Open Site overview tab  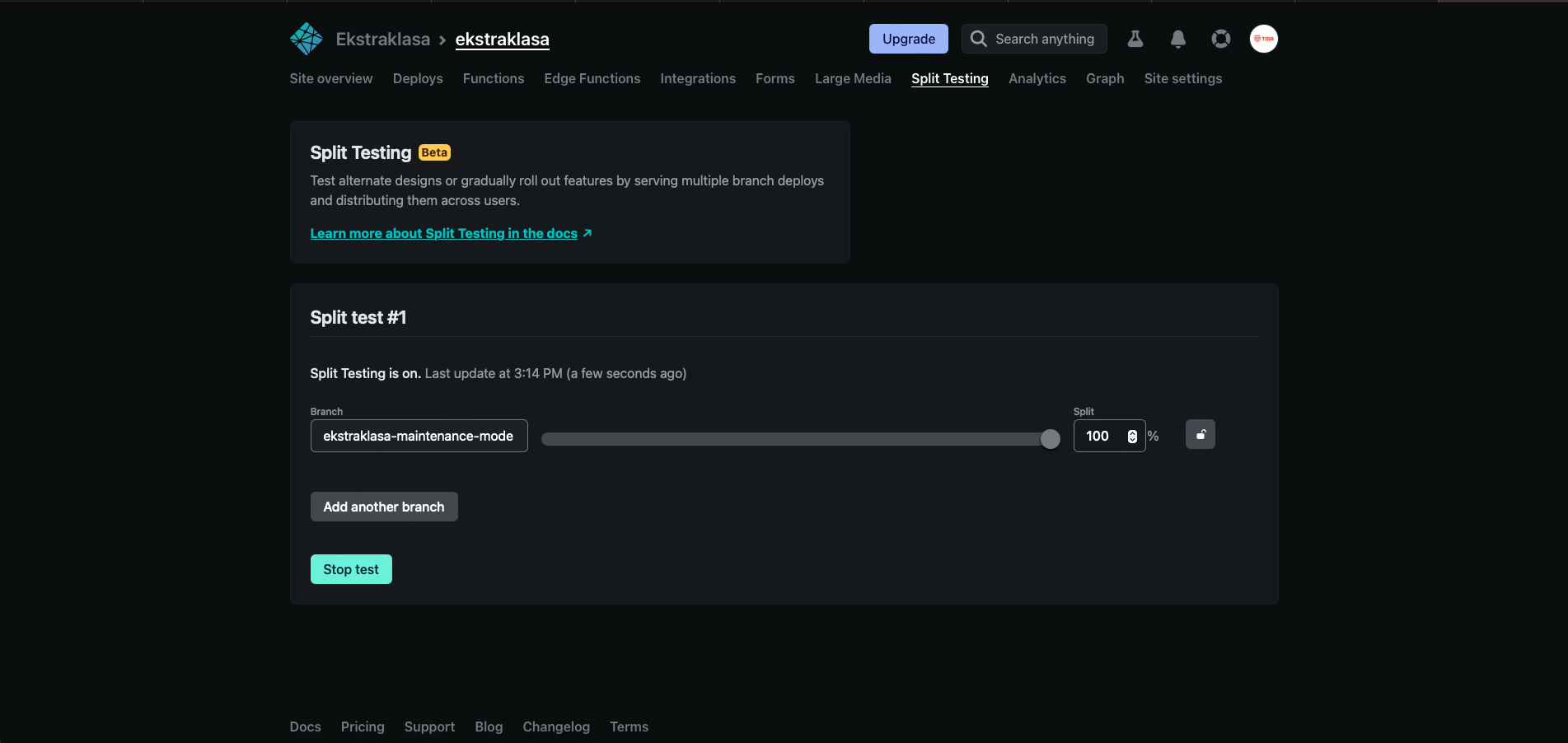(331, 78)
